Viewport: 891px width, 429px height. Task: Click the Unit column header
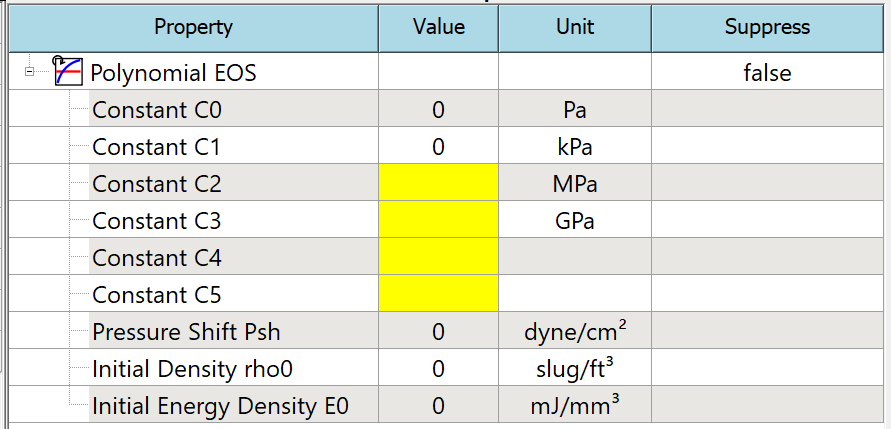point(574,27)
